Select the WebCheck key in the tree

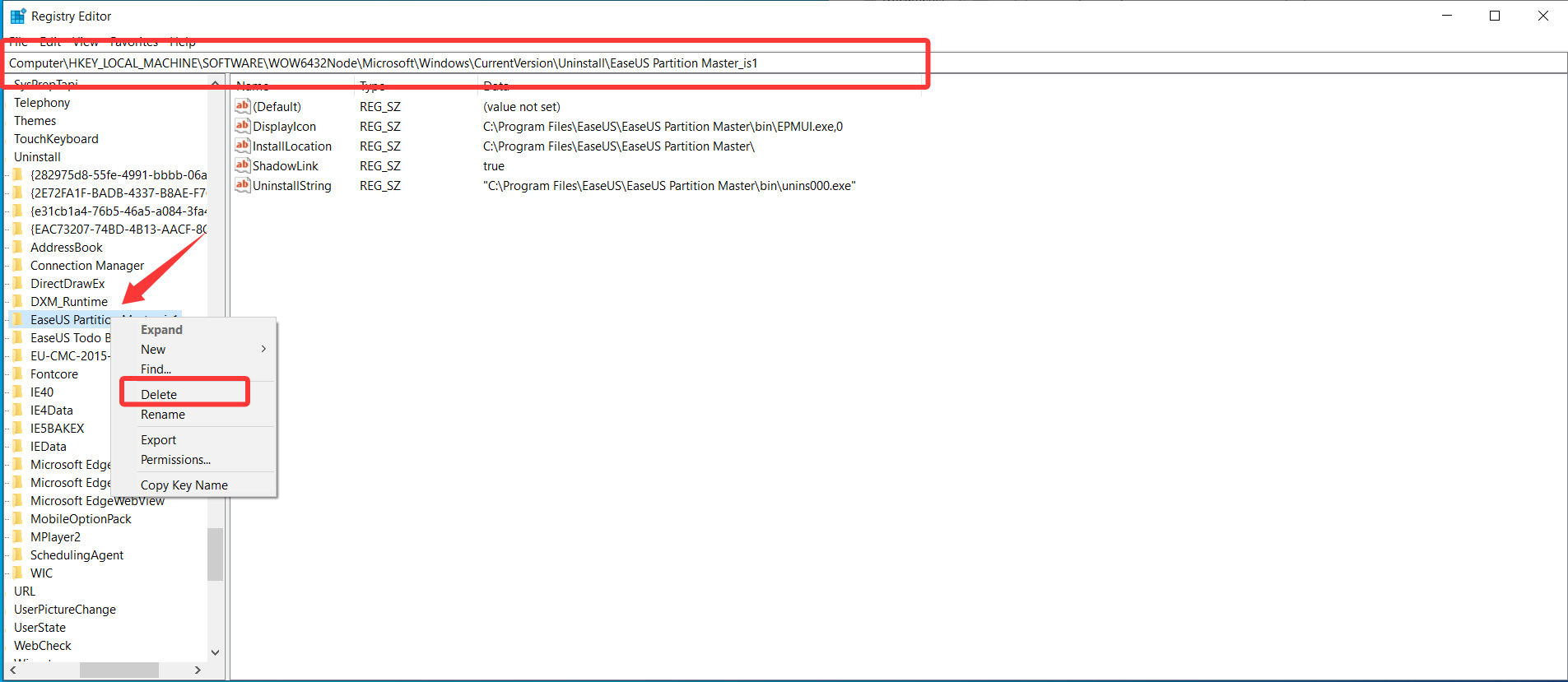43,645
